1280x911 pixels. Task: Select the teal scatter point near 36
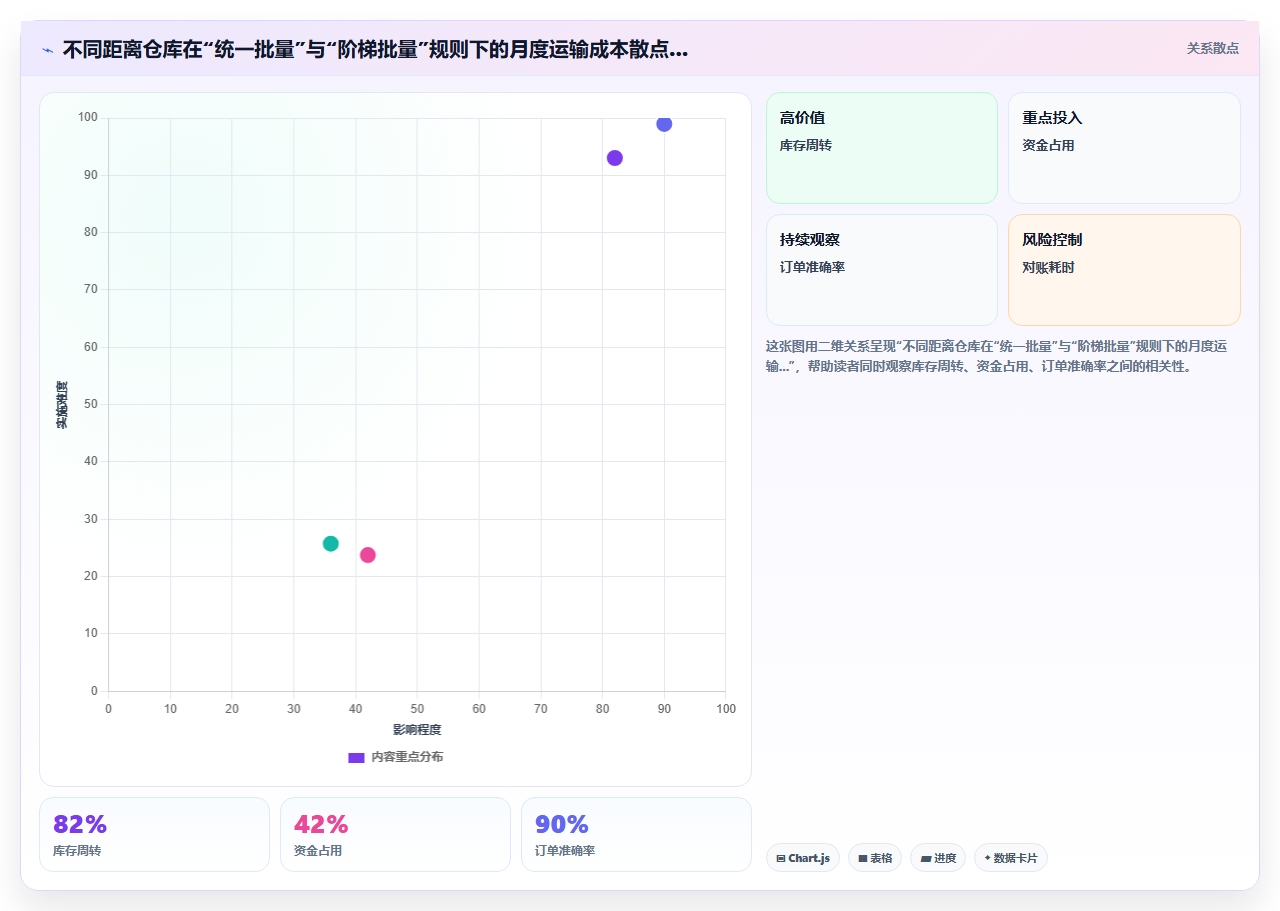[x=331, y=544]
